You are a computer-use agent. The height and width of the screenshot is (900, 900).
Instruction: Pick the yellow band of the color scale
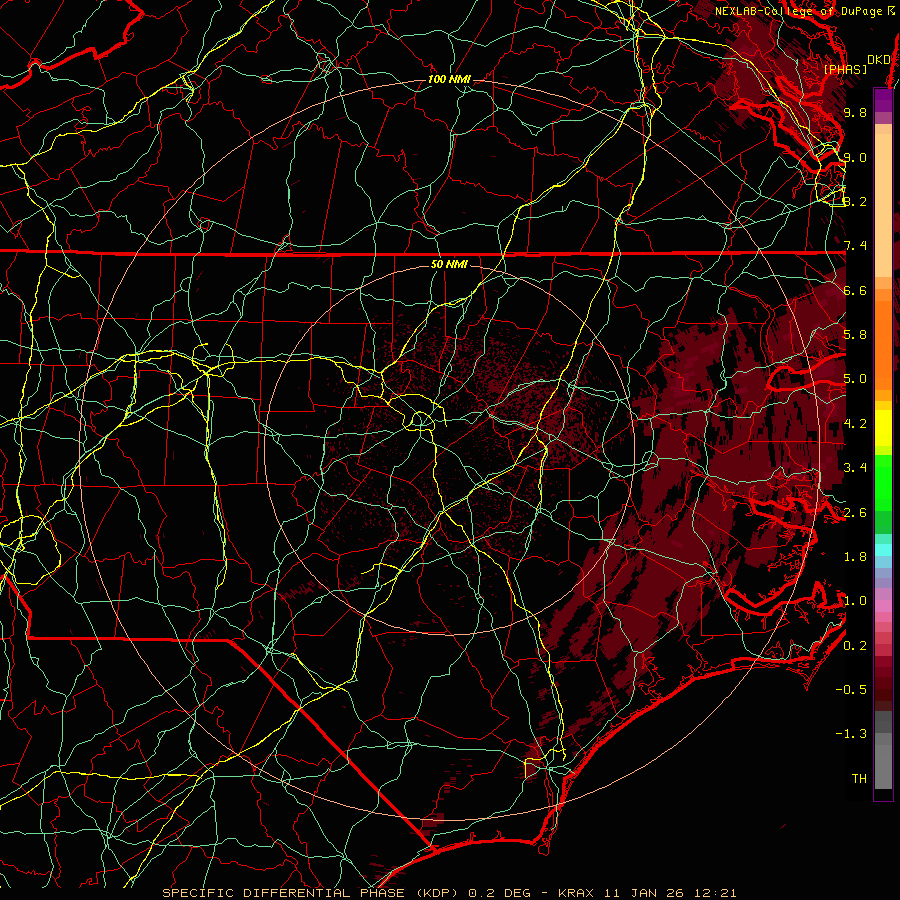[883, 428]
